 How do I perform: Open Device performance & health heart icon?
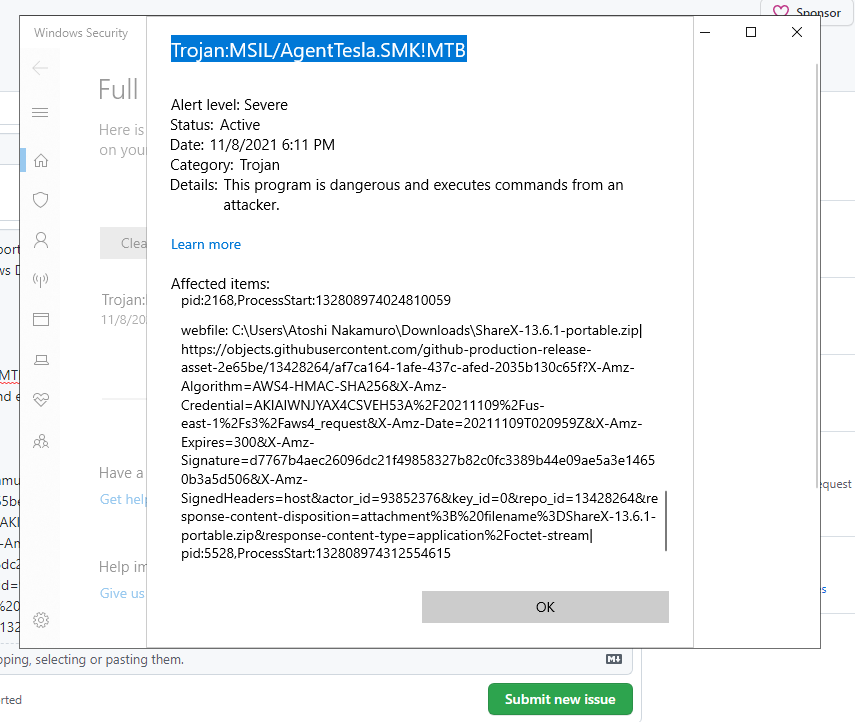click(41, 399)
